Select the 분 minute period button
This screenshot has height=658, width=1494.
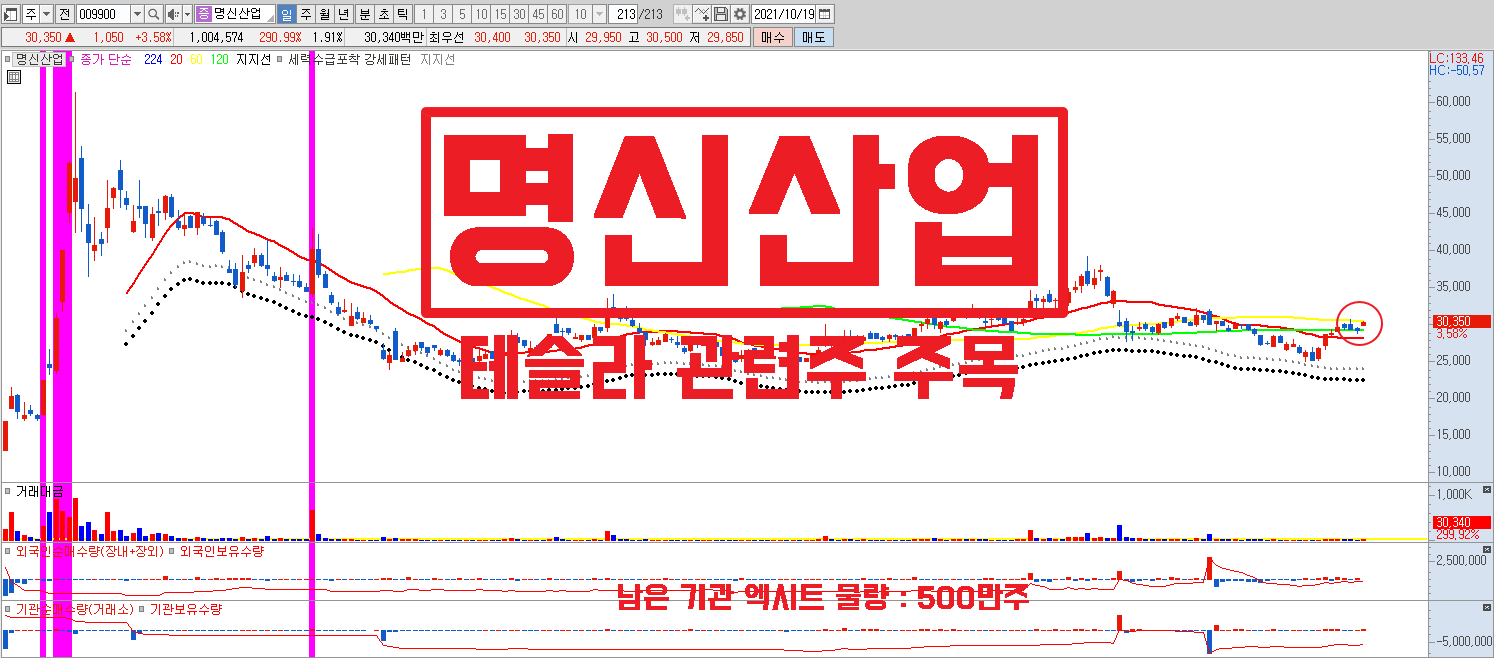(x=364, y=15)
